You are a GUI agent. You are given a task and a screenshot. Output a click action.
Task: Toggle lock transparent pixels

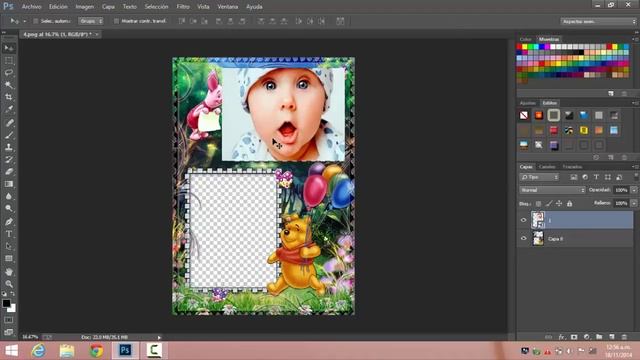coord(538,203)
